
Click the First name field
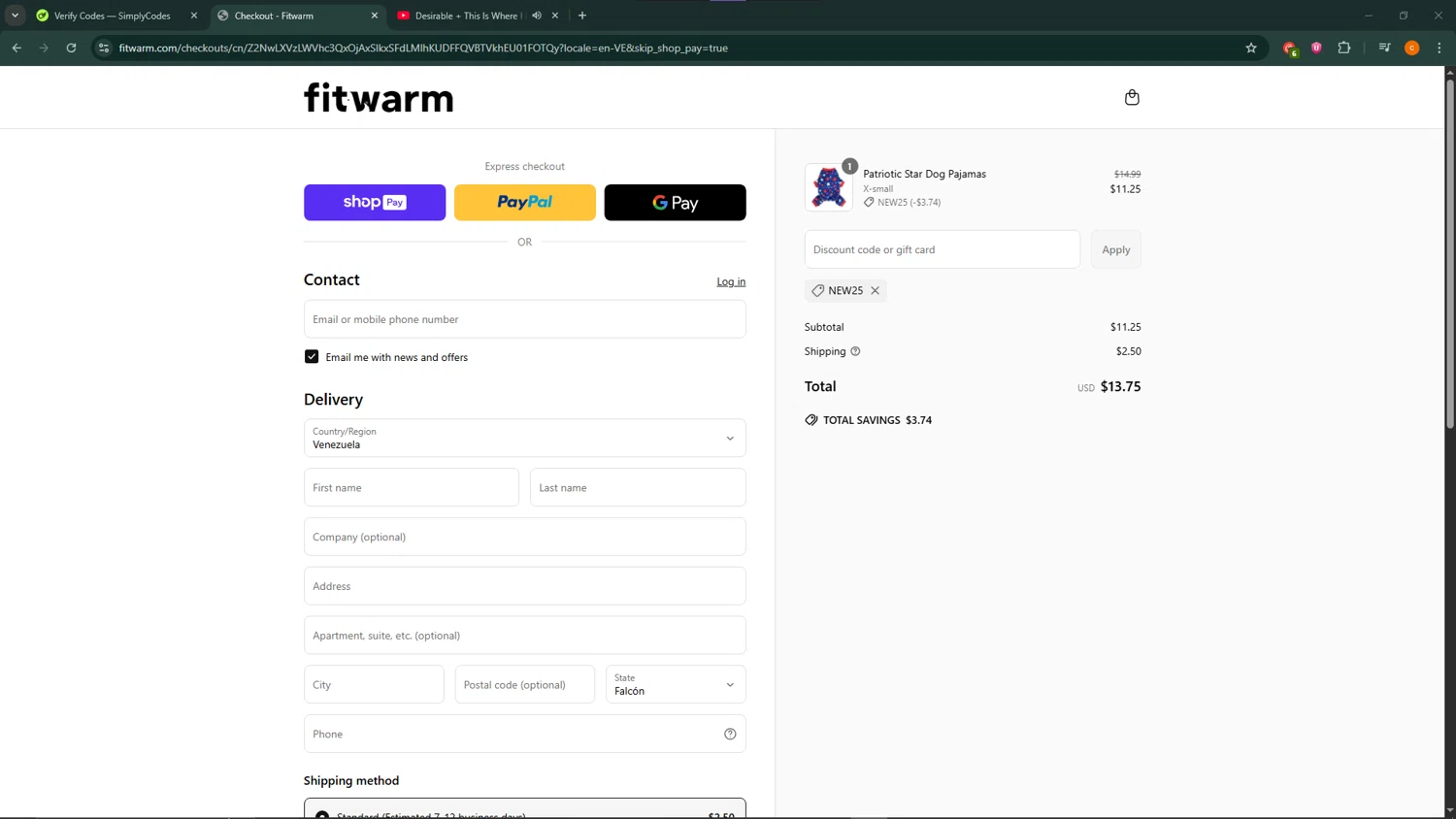tap(412, 487)
